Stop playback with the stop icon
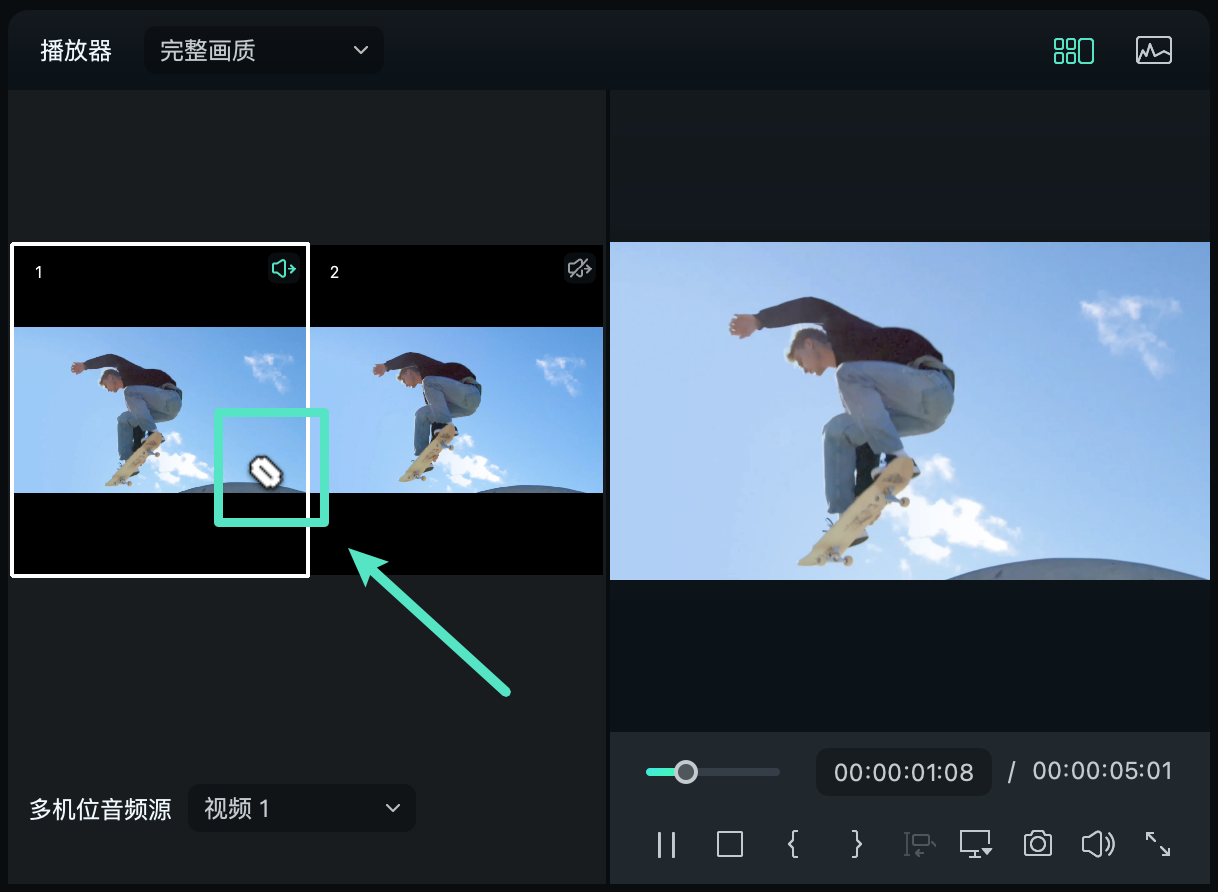 pyautogui.click(x=729, y=845)
